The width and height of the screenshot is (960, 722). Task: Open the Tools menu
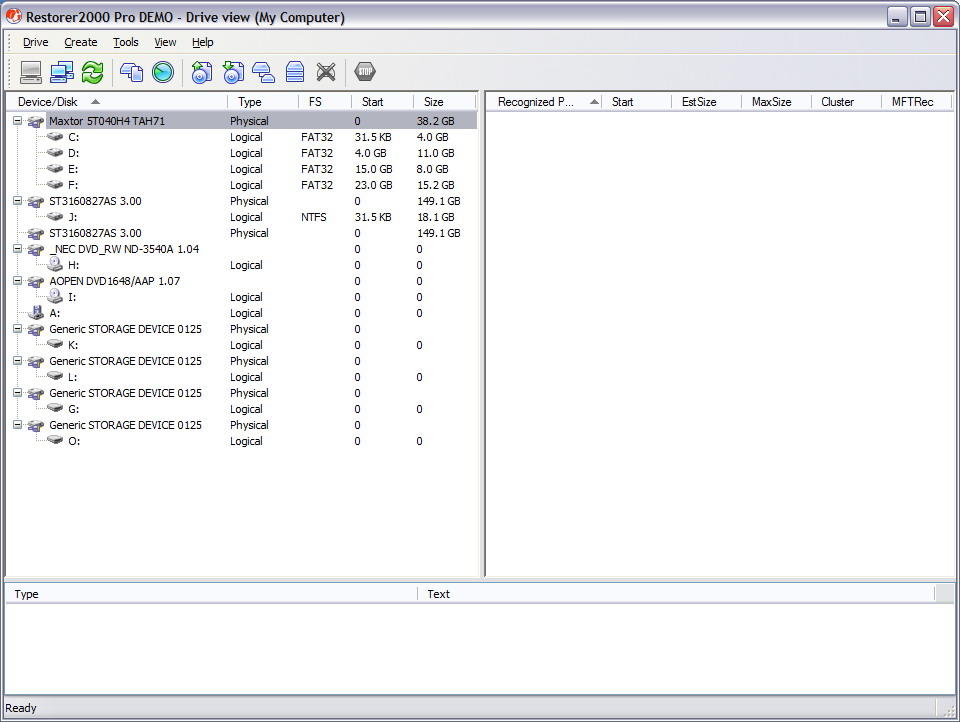click(126, 42)
